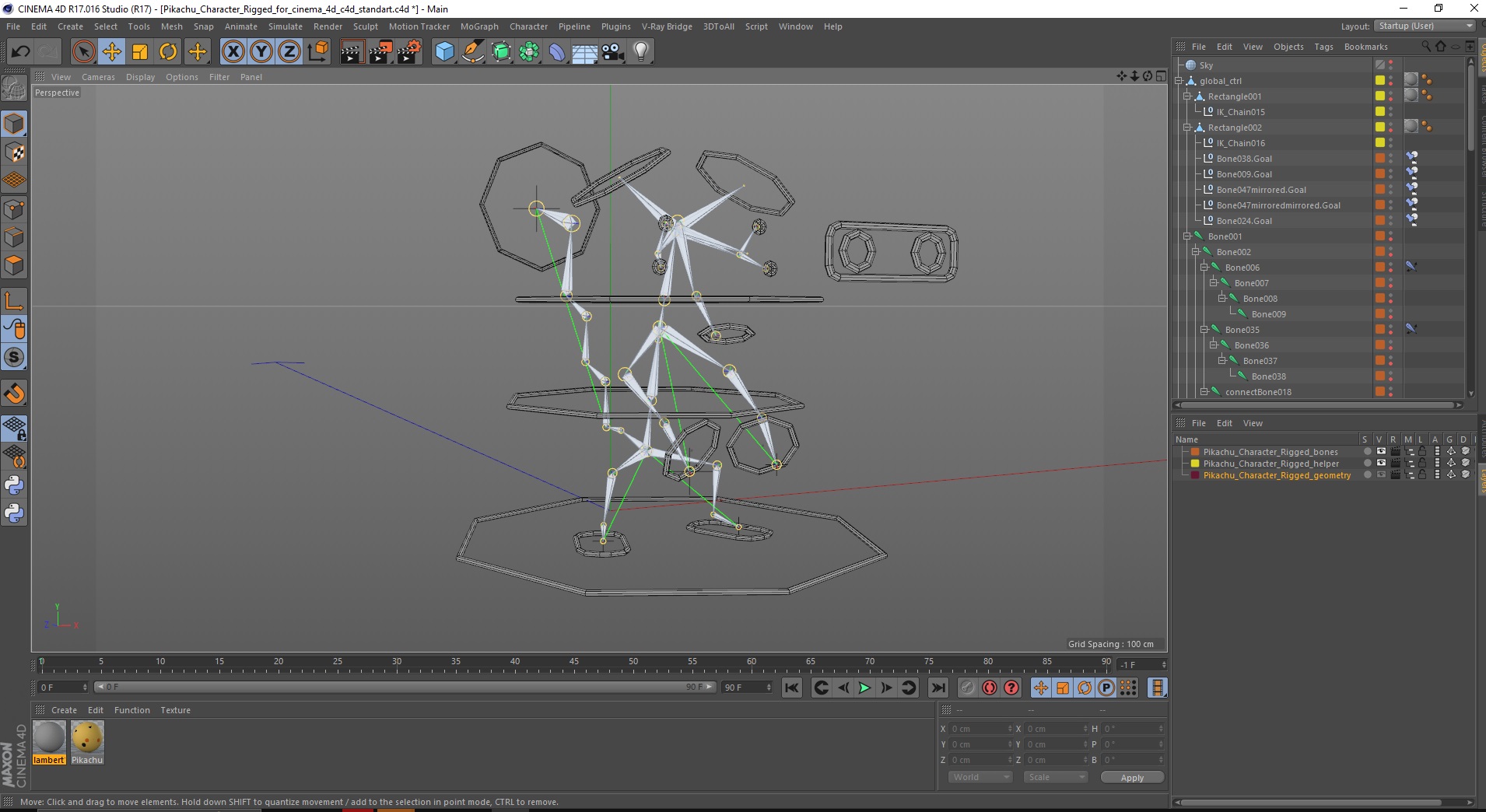1486x812 pixels.
Task: Enable Polygons mode
Action: pos(14,265)
